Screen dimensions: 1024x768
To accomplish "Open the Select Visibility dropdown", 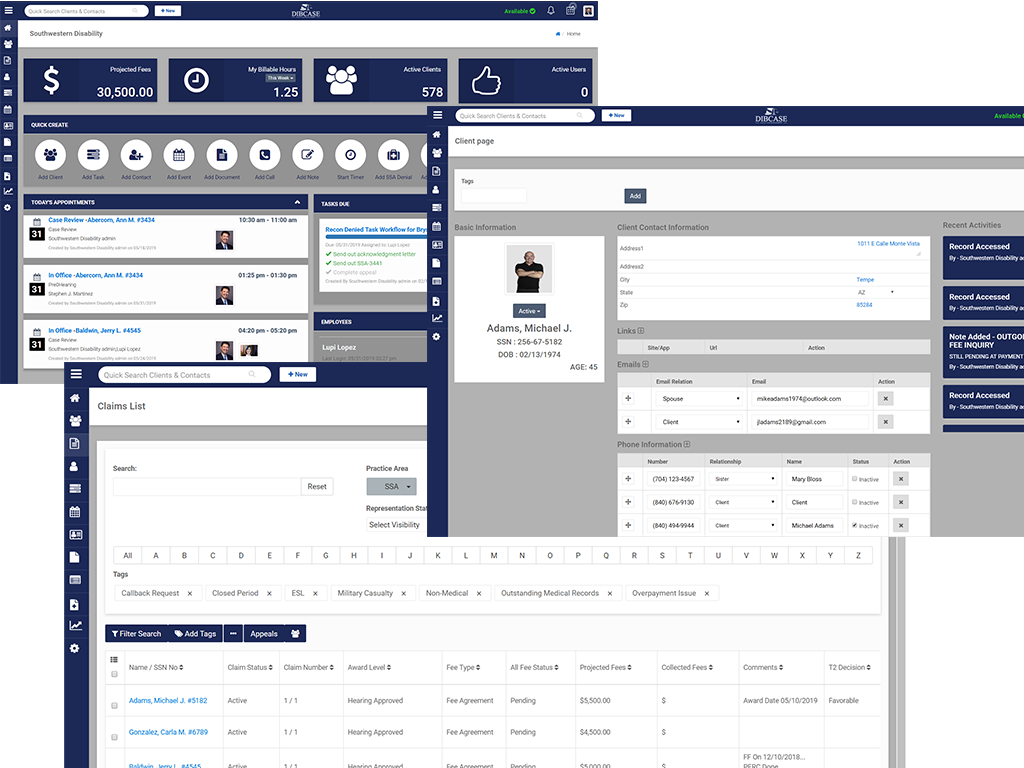I will [395, 524].
